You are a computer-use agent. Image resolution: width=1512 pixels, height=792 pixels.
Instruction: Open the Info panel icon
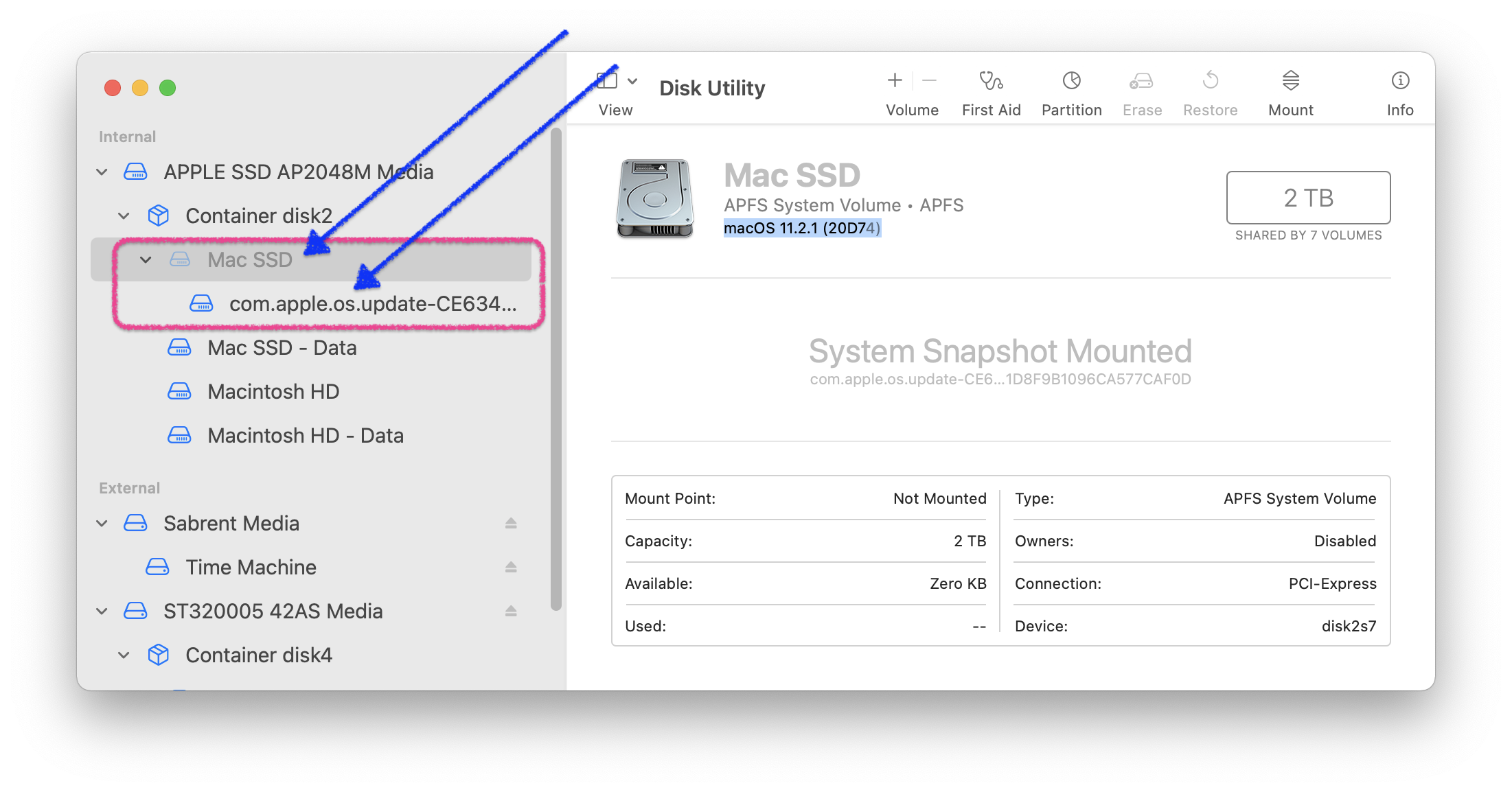click(x=1399, y=81)
